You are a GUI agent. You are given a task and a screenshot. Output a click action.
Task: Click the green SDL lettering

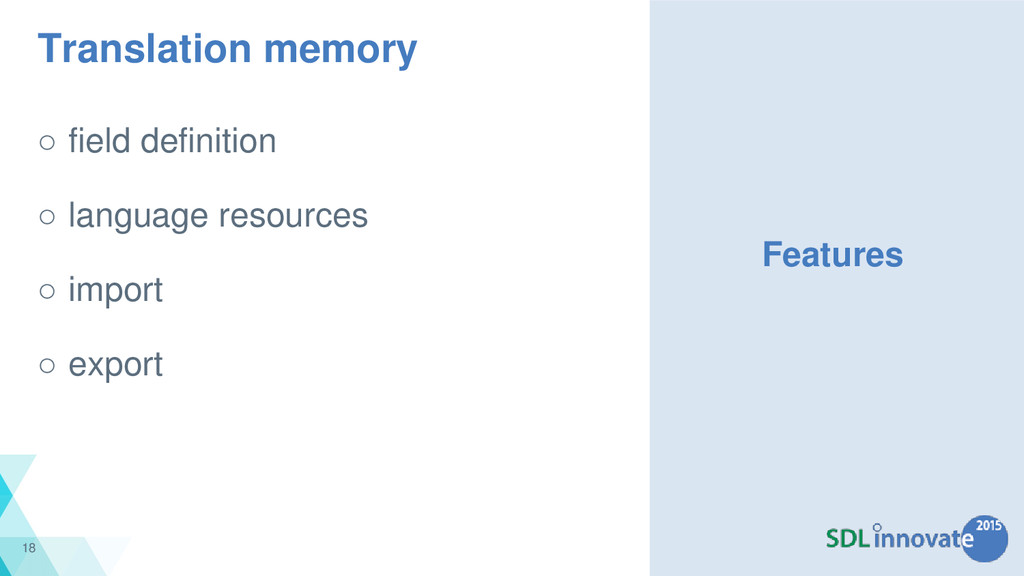[x=848, y=539]
